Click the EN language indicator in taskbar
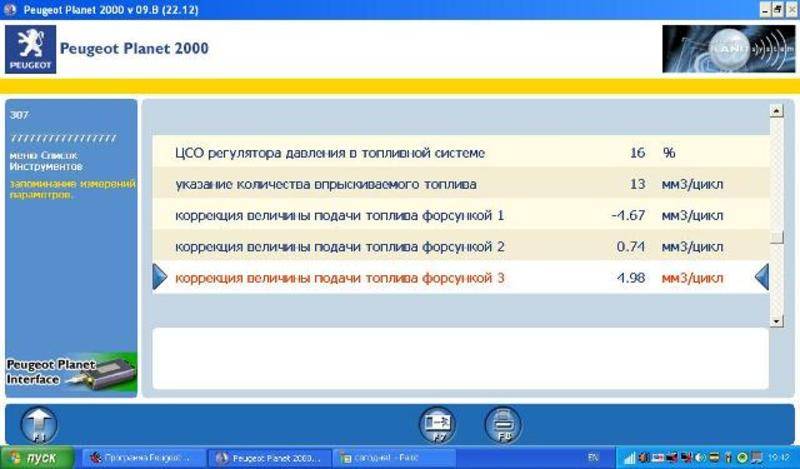Image resolution: width=800 pixels, height=469 pixels. pos(592,458)
